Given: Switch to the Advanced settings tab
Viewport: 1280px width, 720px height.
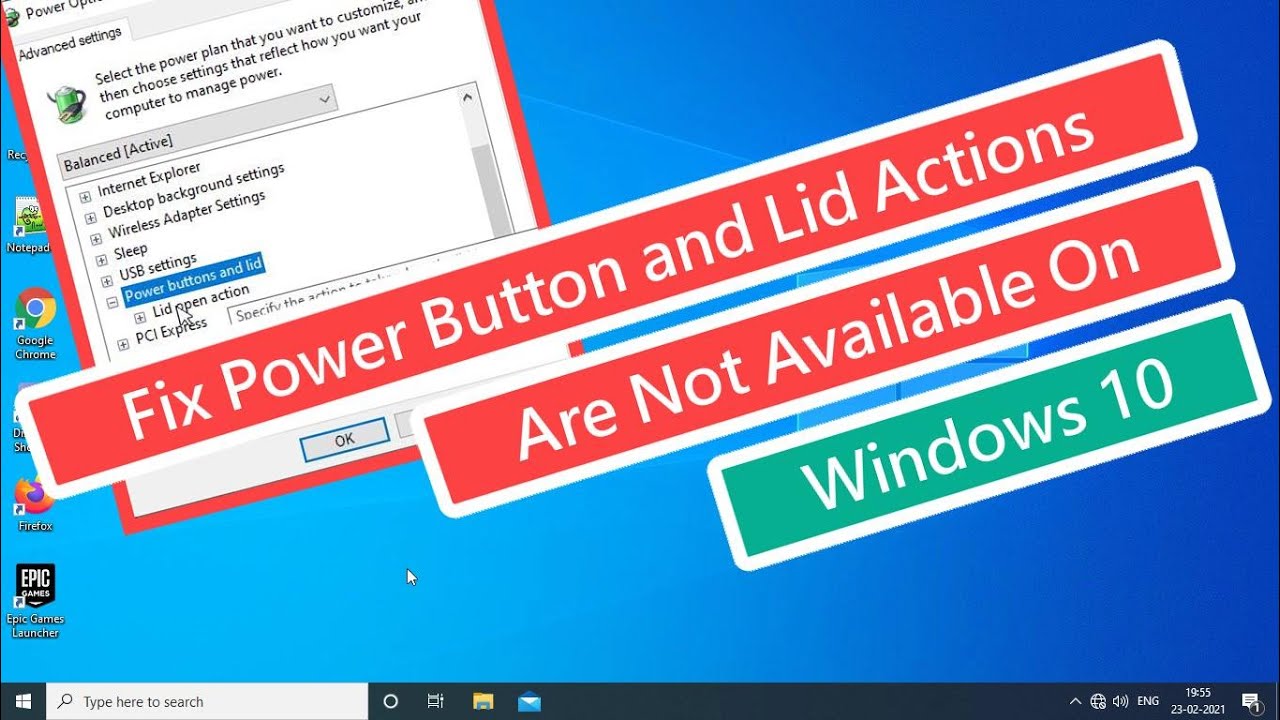Looking at the screenshot, I should (70, 43).
